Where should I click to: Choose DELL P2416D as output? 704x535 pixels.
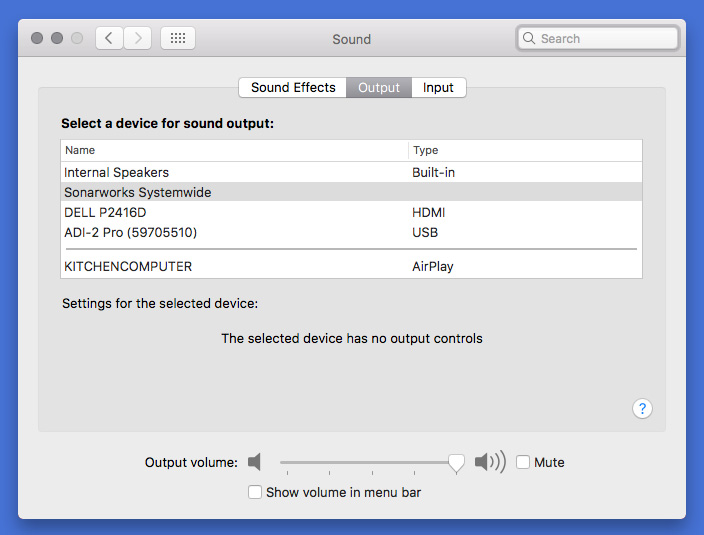click(352, 212)
